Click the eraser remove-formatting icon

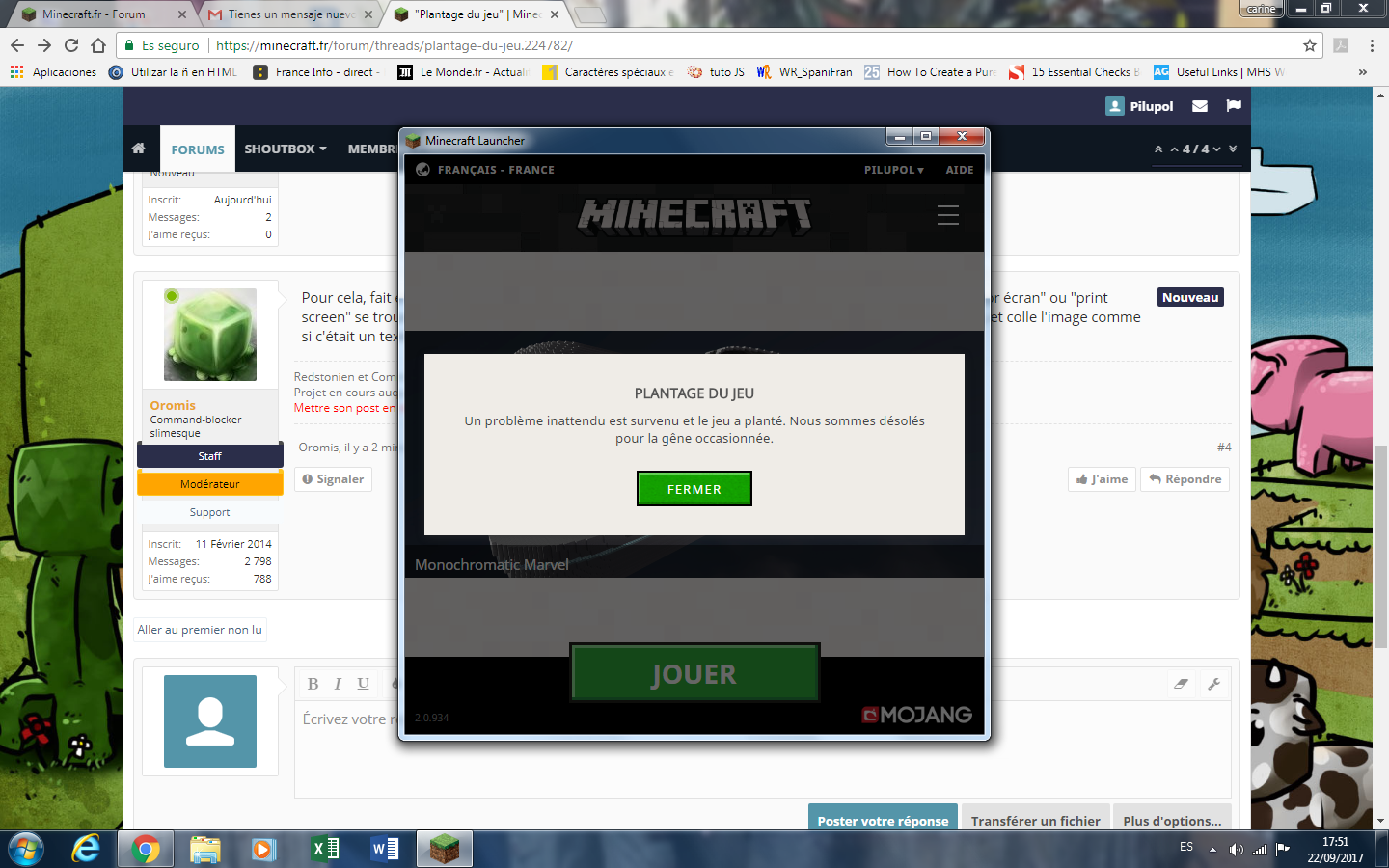1181,684
